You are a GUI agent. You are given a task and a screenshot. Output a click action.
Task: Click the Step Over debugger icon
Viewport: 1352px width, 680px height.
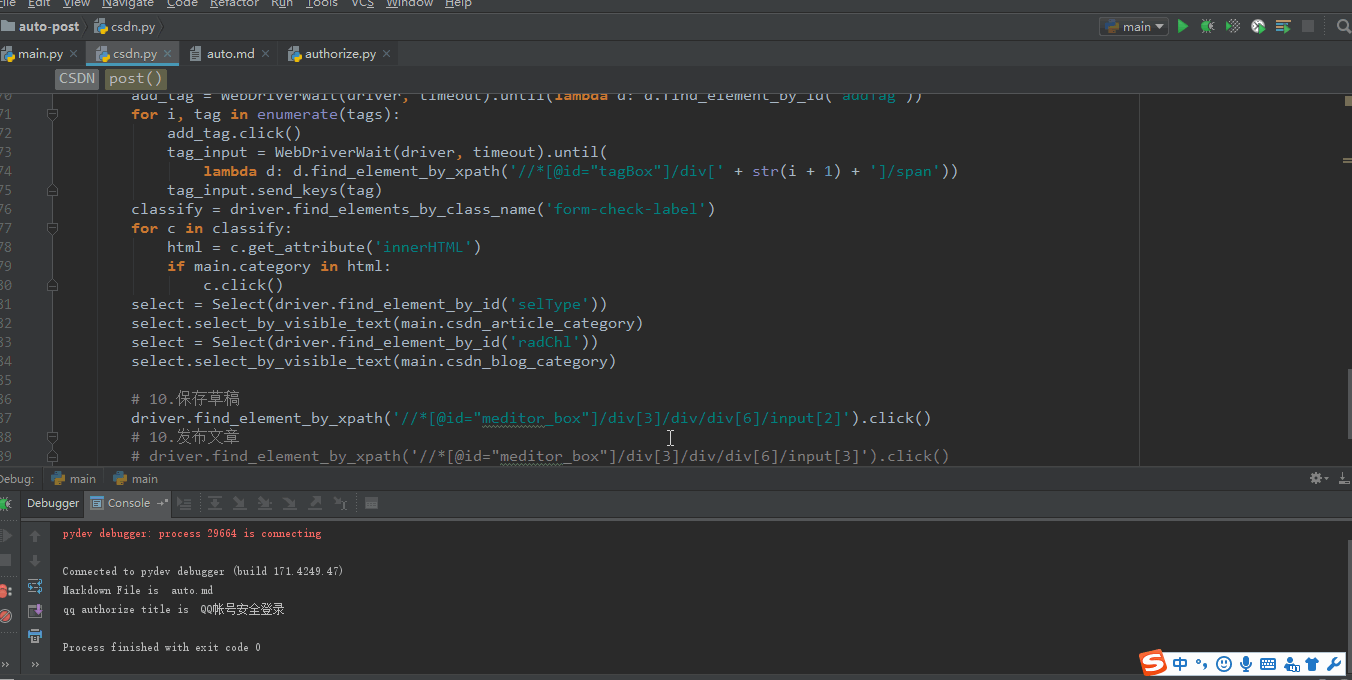click(x=215, y=503)
